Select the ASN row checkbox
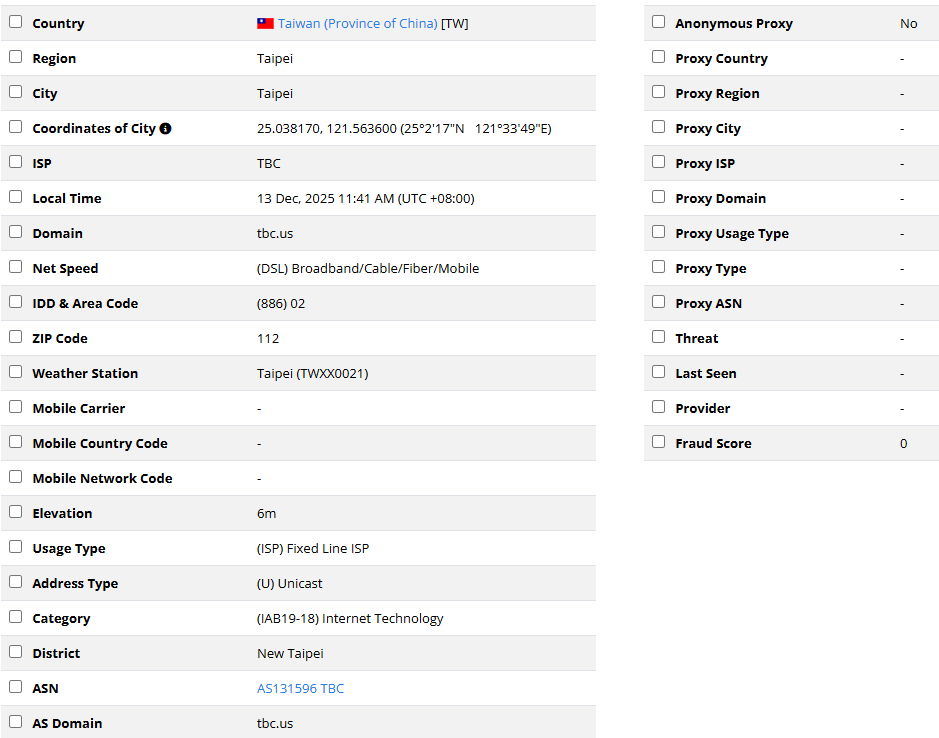 click(x=16, y=687)
